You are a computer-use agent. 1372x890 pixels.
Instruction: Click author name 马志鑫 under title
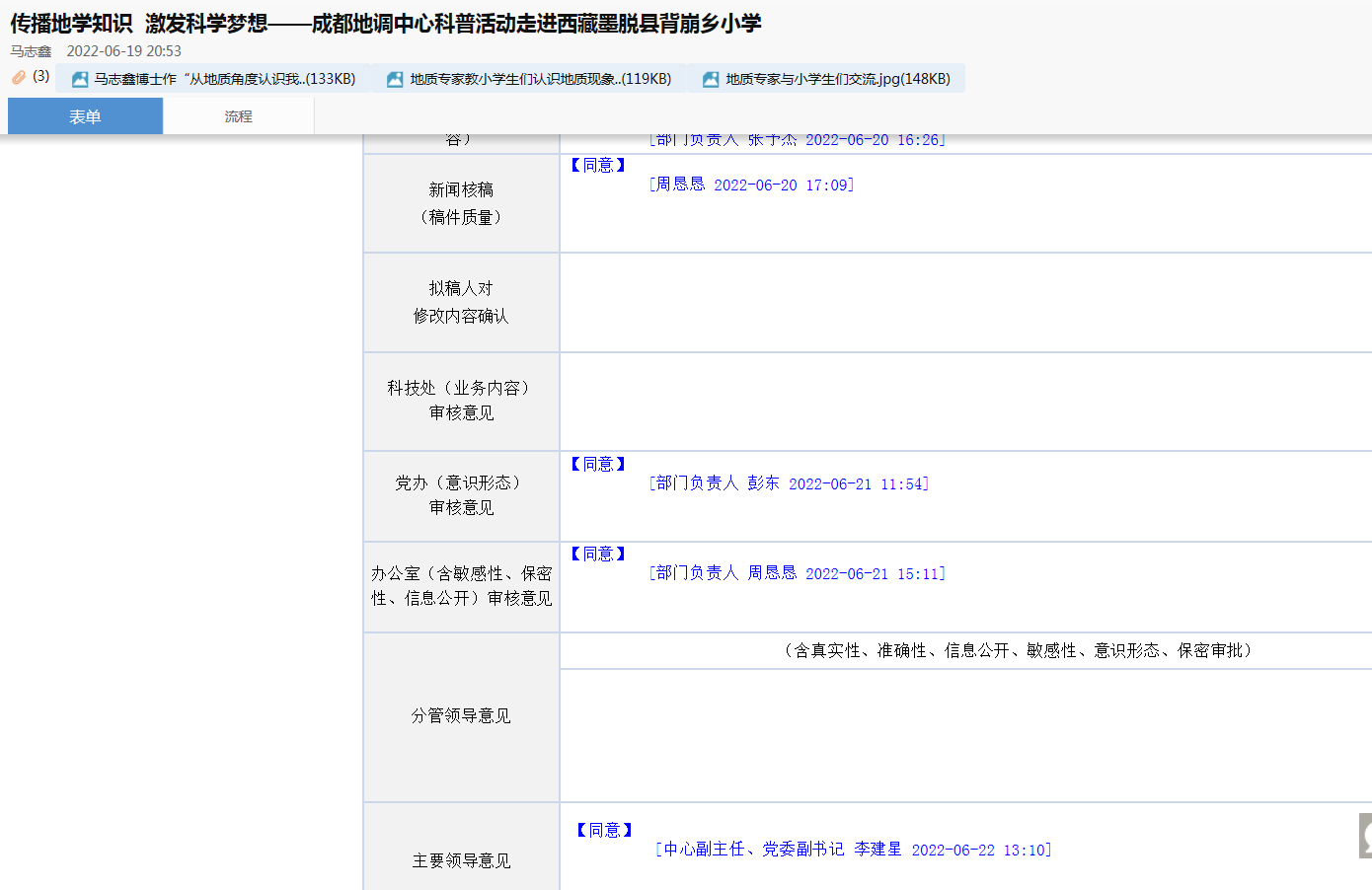(31, 51)
